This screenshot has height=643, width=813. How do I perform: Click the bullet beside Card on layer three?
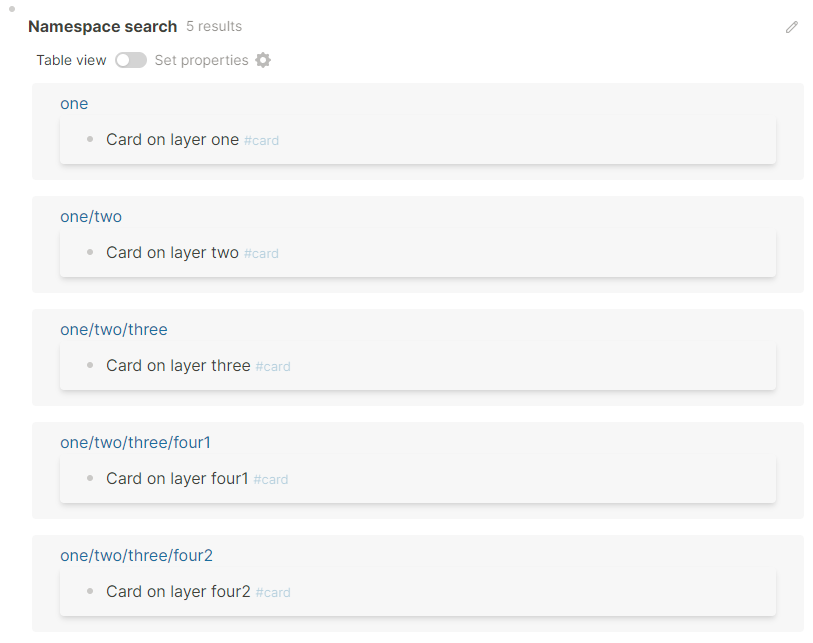coord(90,365)
